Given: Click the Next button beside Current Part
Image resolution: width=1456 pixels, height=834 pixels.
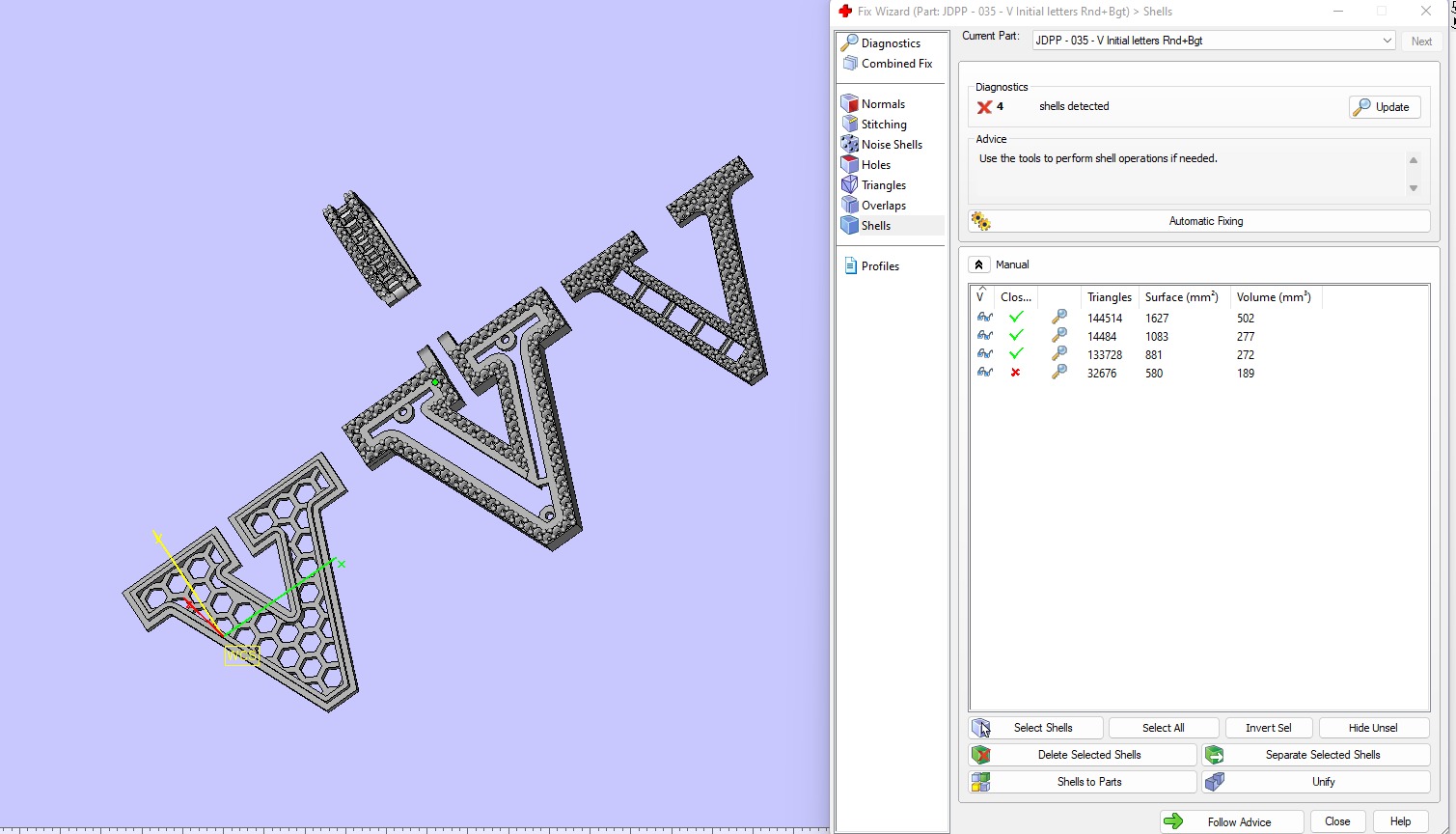Looking at the screenshot, I should [x=1421, y=42].
